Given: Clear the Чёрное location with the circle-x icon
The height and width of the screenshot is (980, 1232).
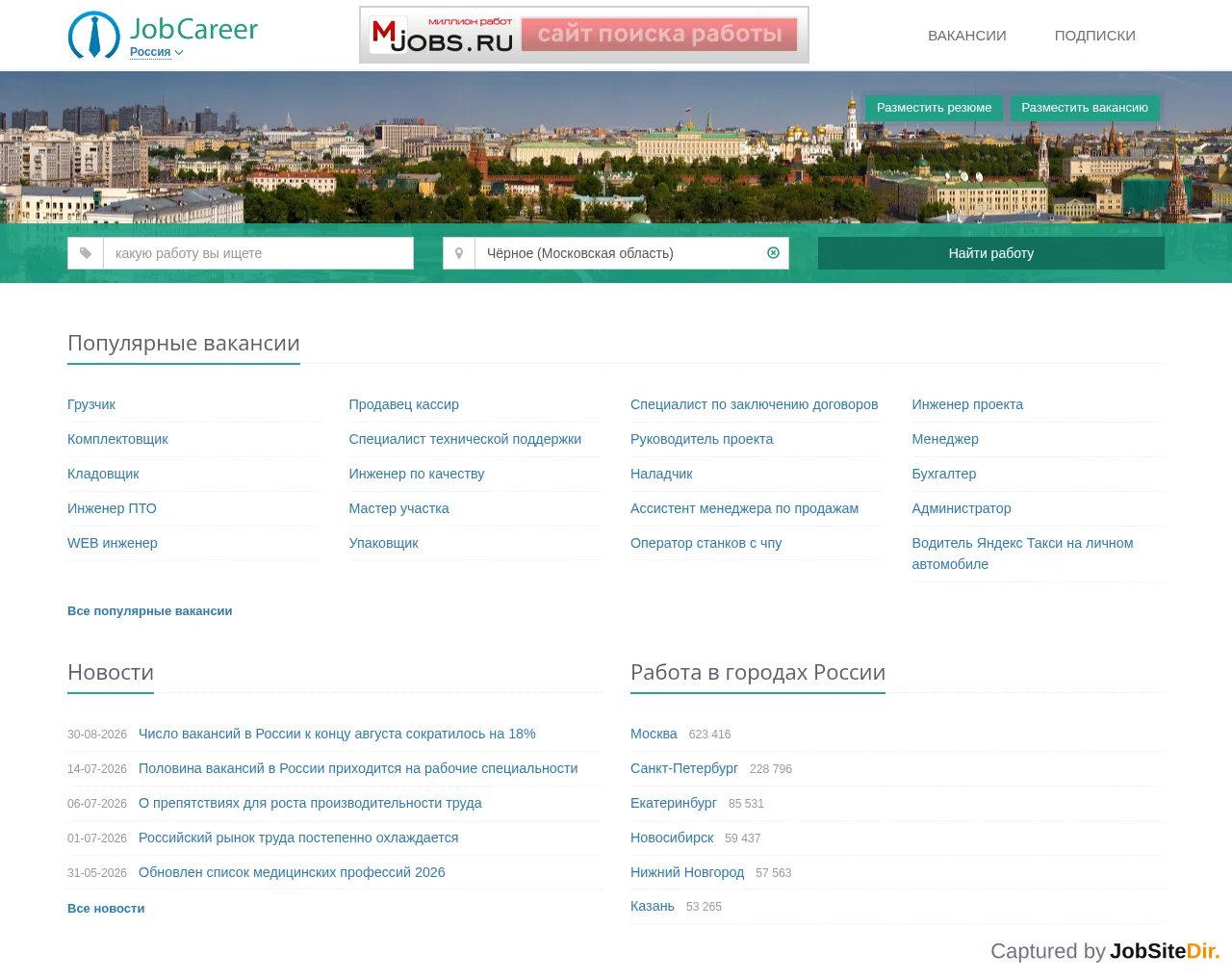Looking at the screenshot, I should (773, 253).
